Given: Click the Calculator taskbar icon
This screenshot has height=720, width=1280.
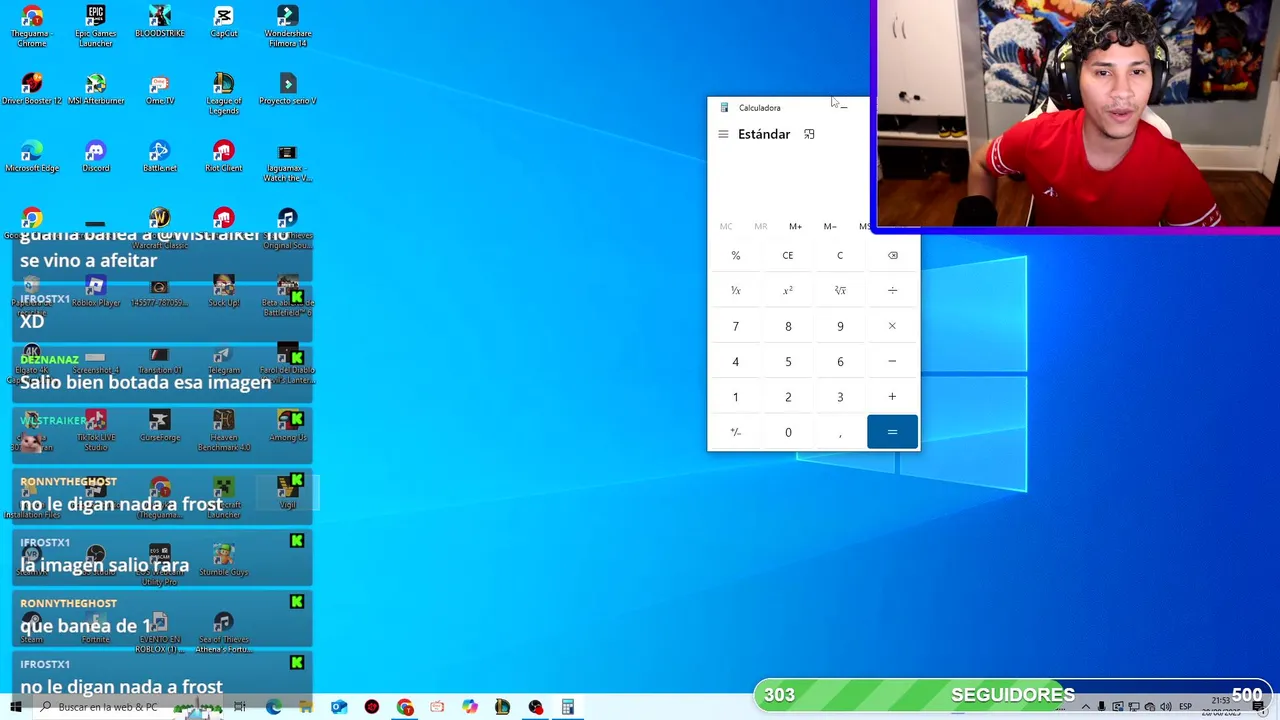Looking at the screenshot, I should [567, 707].
